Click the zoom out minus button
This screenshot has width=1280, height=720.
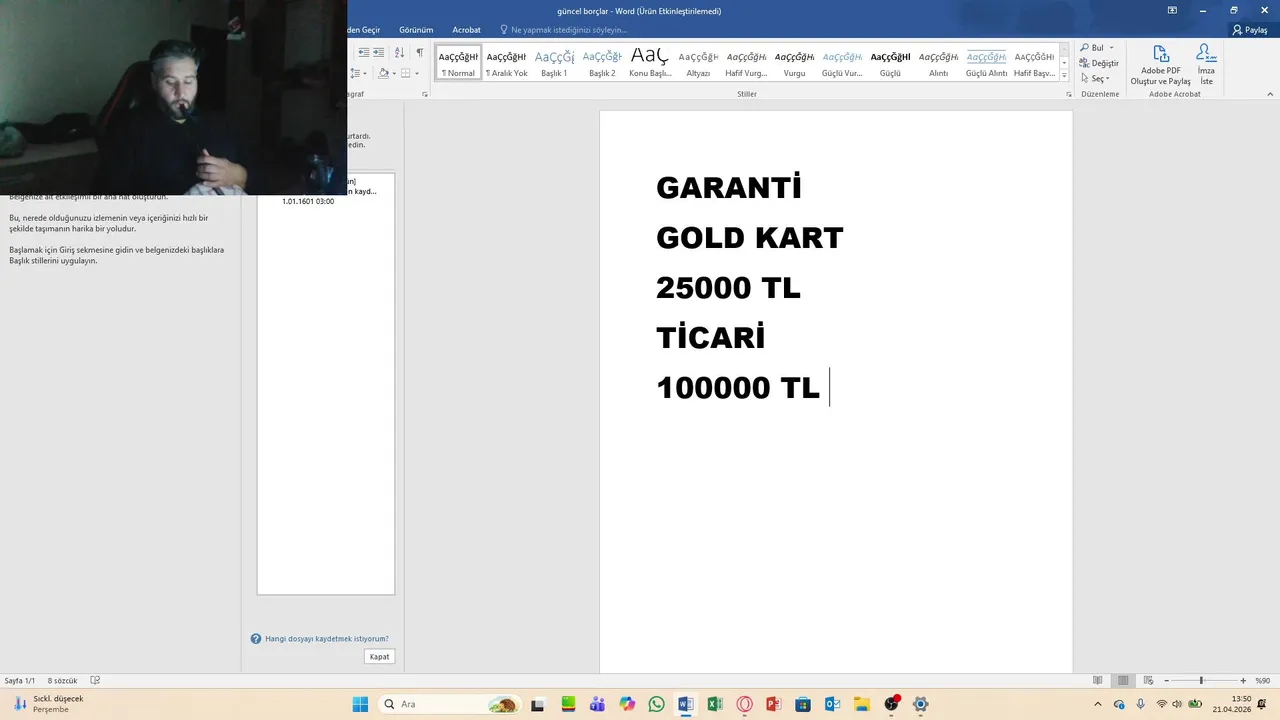pyautogui.click(x=1166, y=681)
